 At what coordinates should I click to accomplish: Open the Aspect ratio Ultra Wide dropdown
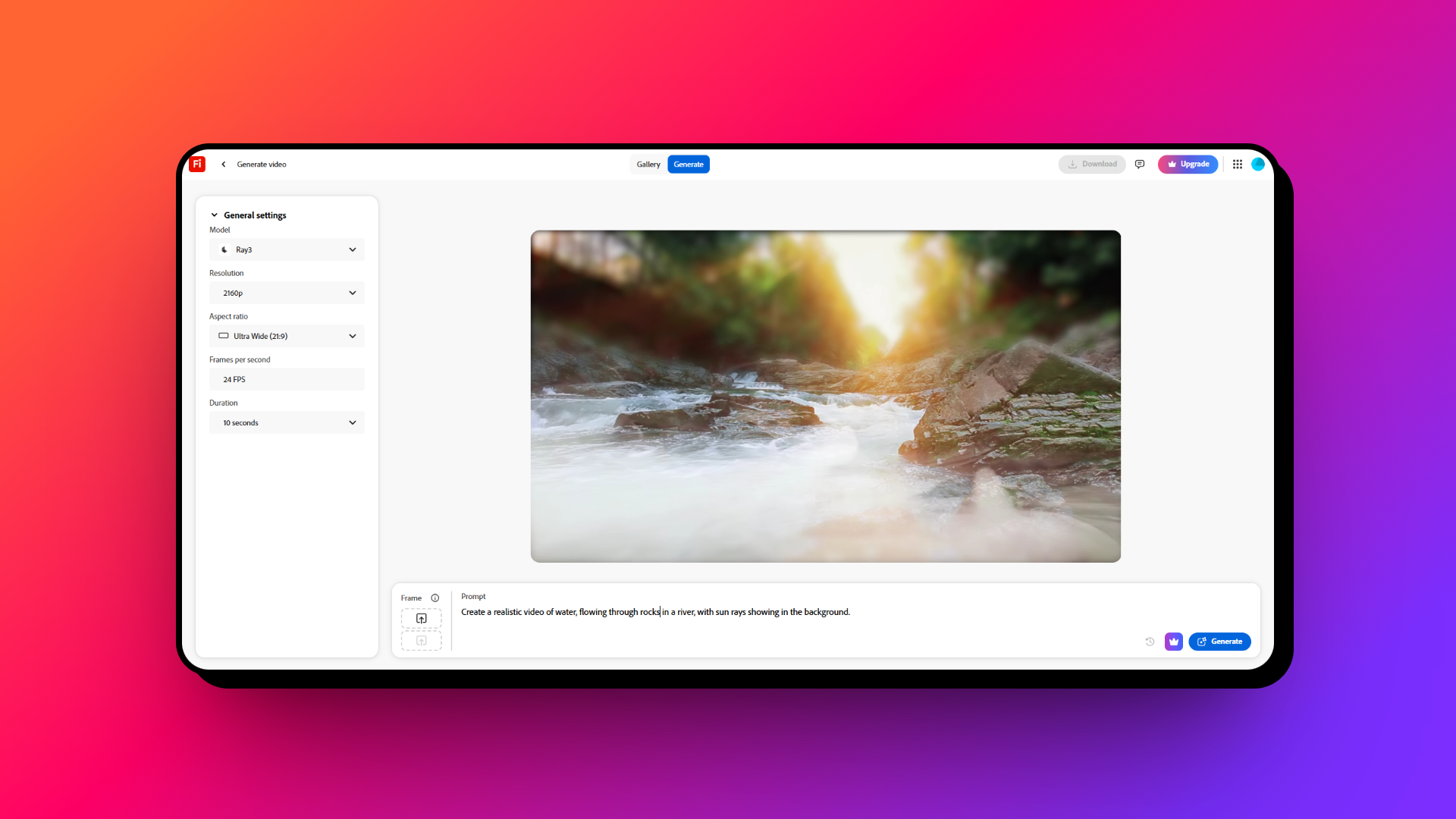click(287, 336)
